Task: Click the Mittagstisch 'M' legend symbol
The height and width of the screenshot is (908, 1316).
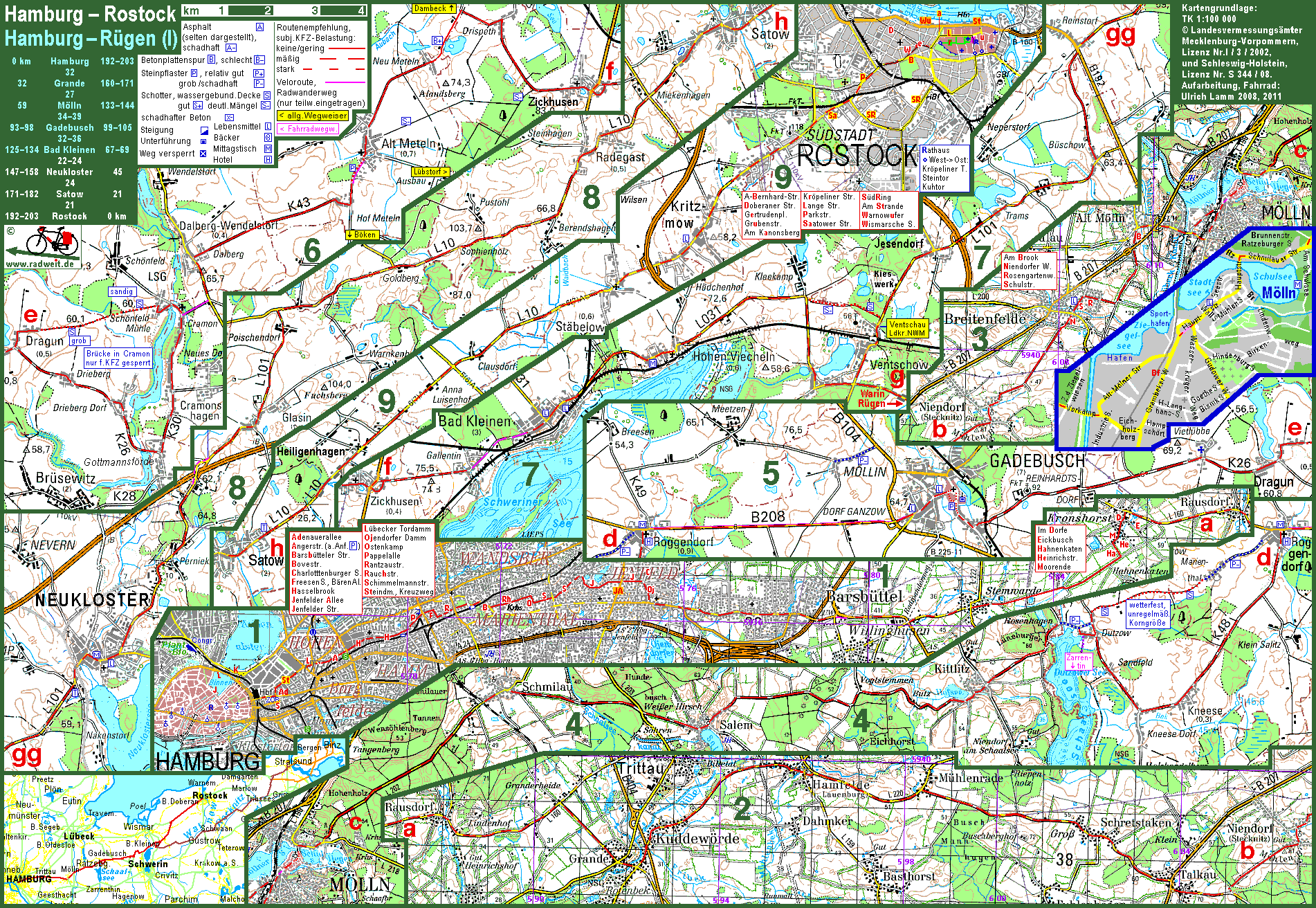Action: pos(268,149)
